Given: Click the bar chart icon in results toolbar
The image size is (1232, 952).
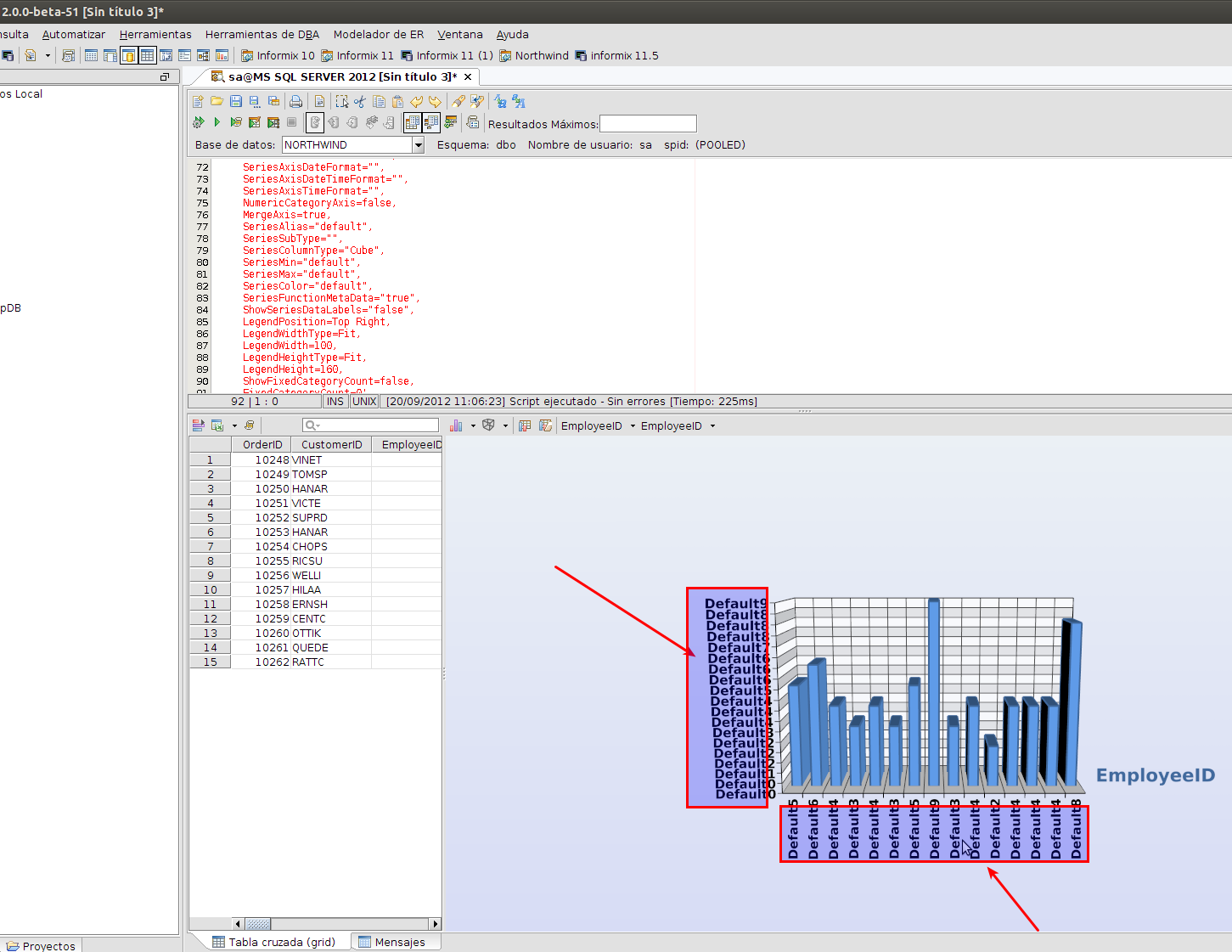Looking at the screenshot, I should point(456,425).
